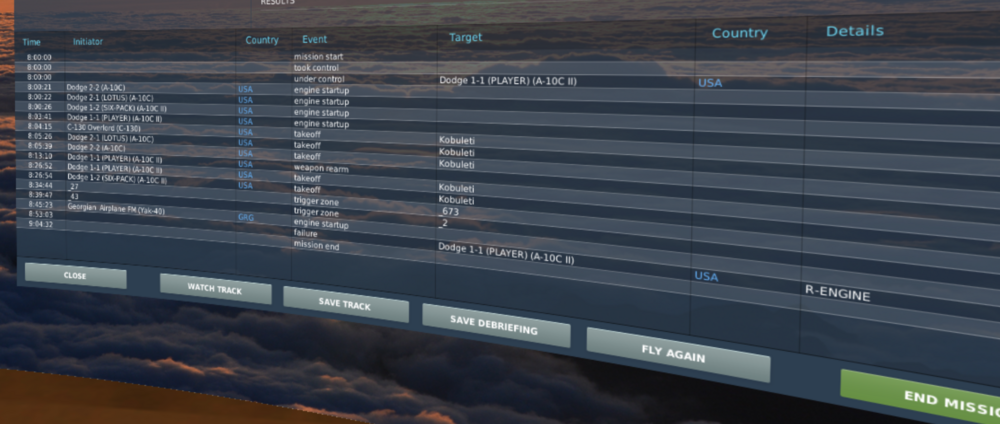Click the 8:34:44 time entry
Image resolution: width=1000 pixels, height=424 pixels.
40,184
